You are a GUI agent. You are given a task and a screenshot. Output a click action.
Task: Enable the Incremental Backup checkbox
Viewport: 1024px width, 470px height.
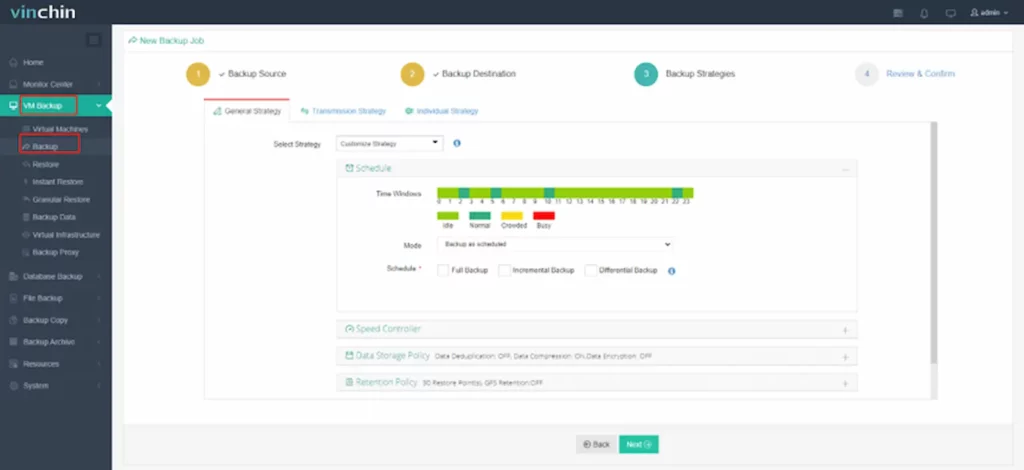point(504,270)
